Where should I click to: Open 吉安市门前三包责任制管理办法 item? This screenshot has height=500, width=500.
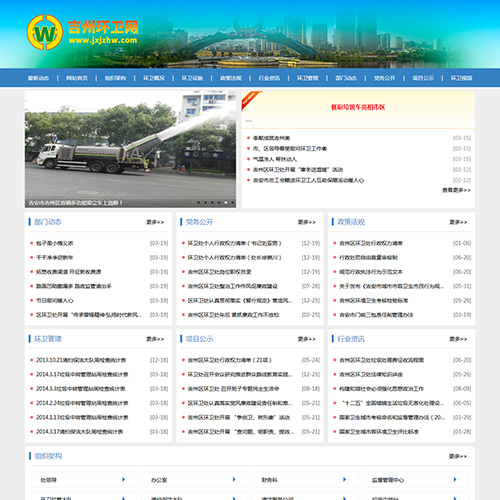pos(376,315)
